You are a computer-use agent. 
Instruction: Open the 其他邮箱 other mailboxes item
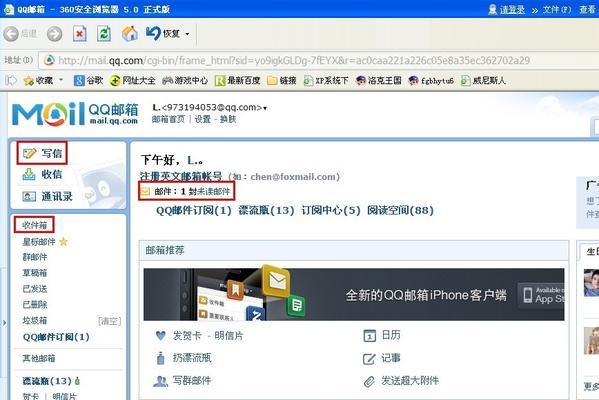pyautogui.click(x=39, y=358)
